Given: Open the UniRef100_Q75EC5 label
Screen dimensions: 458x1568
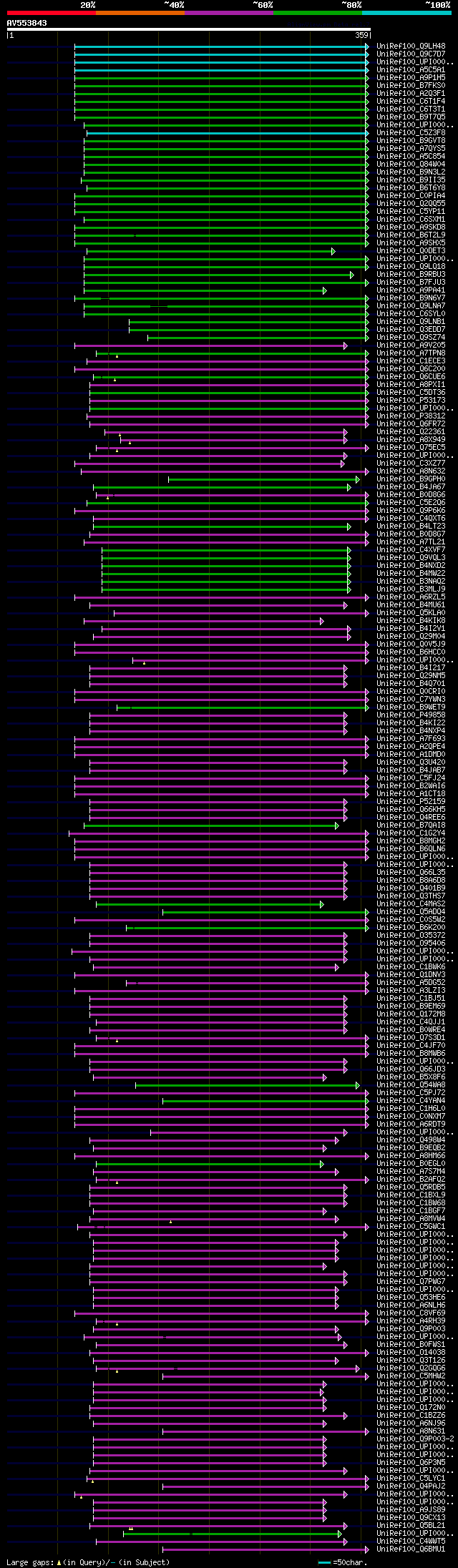Looking at the screenshot, I should coord(411,448).
